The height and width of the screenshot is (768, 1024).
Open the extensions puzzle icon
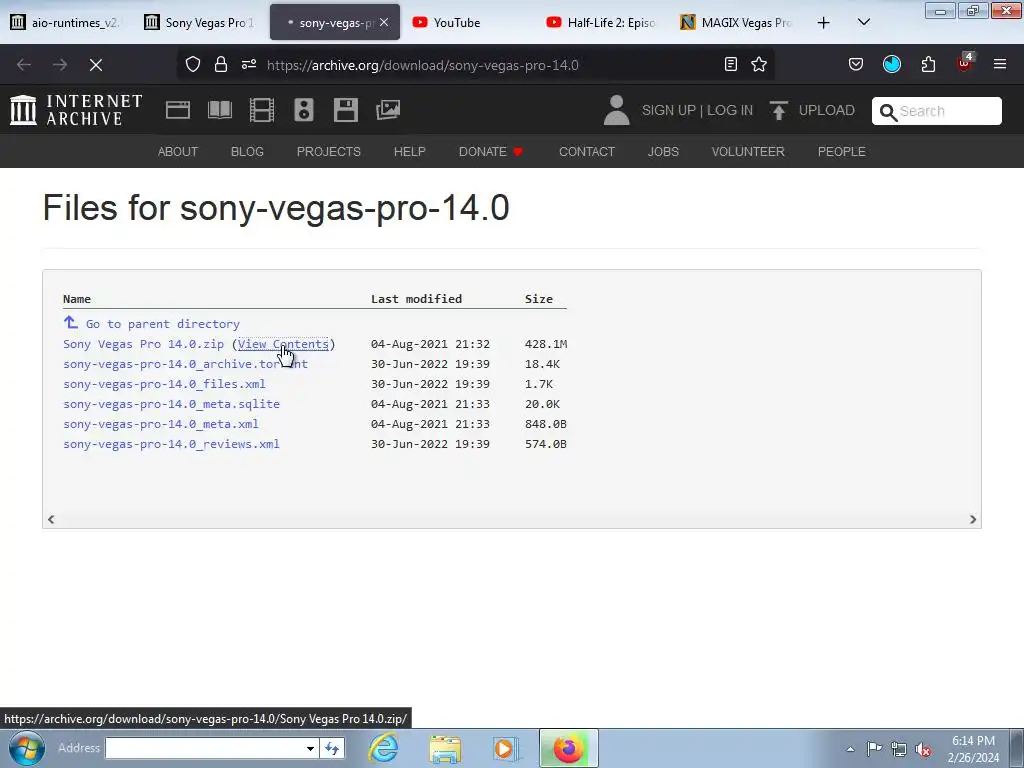pyautogui.click(x=928, y=64)
